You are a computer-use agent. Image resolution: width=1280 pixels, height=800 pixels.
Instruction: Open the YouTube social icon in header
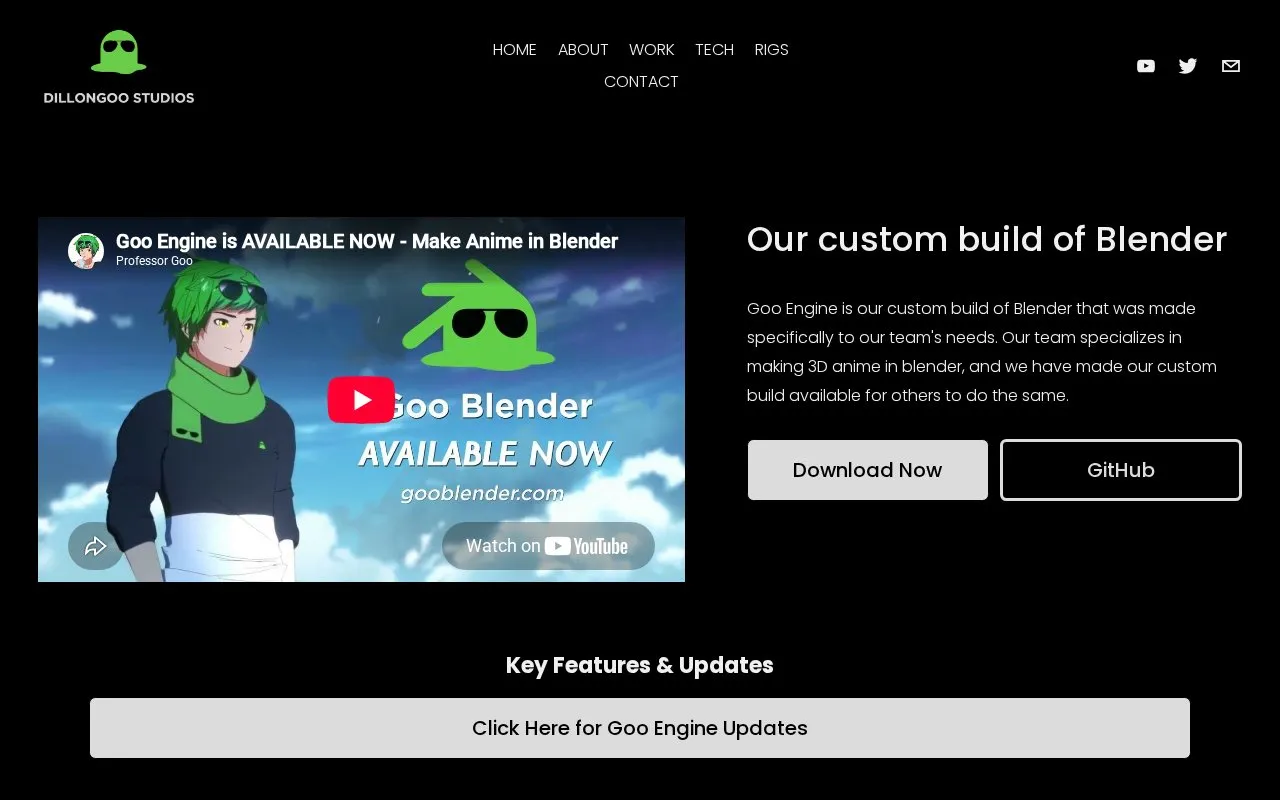pos(1146,66)
